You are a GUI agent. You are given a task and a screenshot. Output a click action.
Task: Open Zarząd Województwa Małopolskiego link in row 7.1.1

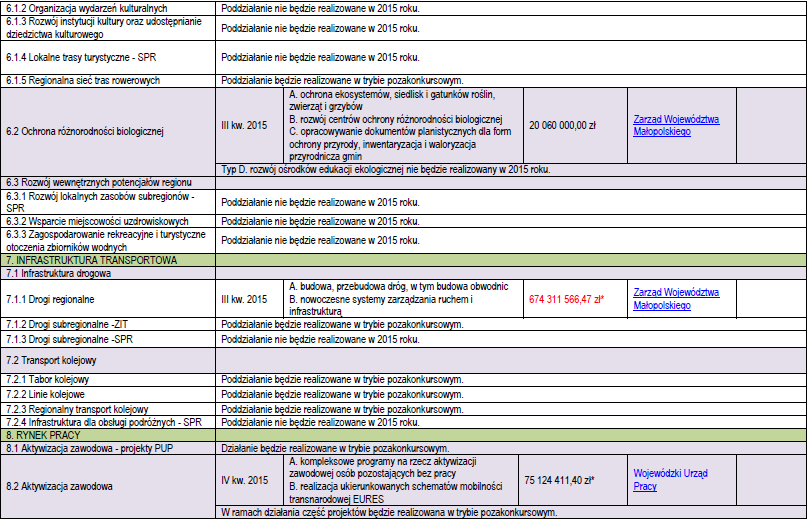(676, 299)
